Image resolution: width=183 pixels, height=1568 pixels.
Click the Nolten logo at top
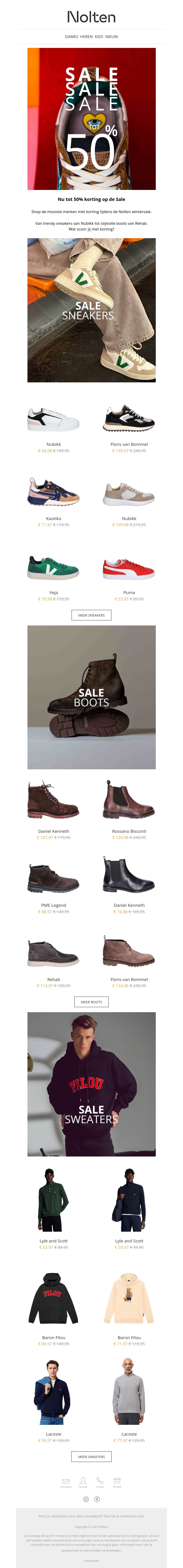click(91, 16)
